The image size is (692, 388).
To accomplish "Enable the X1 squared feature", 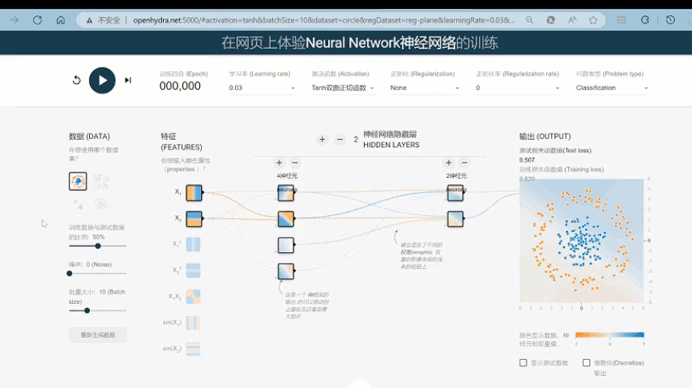I will [x=193, y=245].
